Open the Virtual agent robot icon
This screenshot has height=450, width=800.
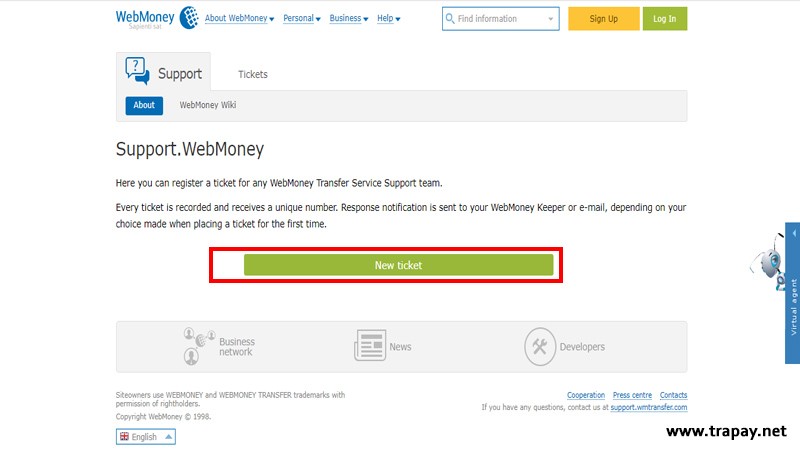click(768, 262)
